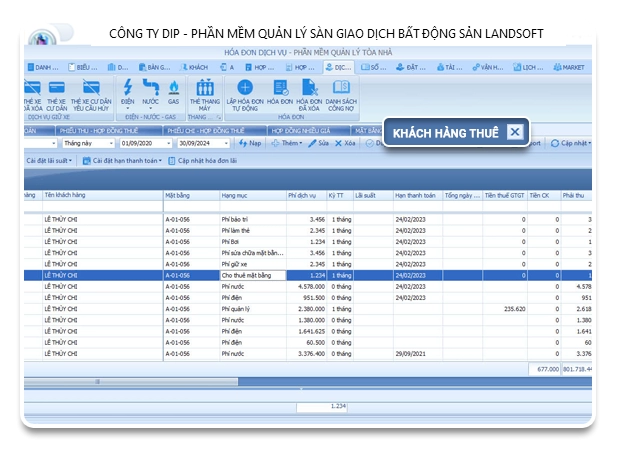Image resolution: width=618 pixels, height=455 pixels.
Task: Click the Nạp (load) button
Action: pos(251,143)
